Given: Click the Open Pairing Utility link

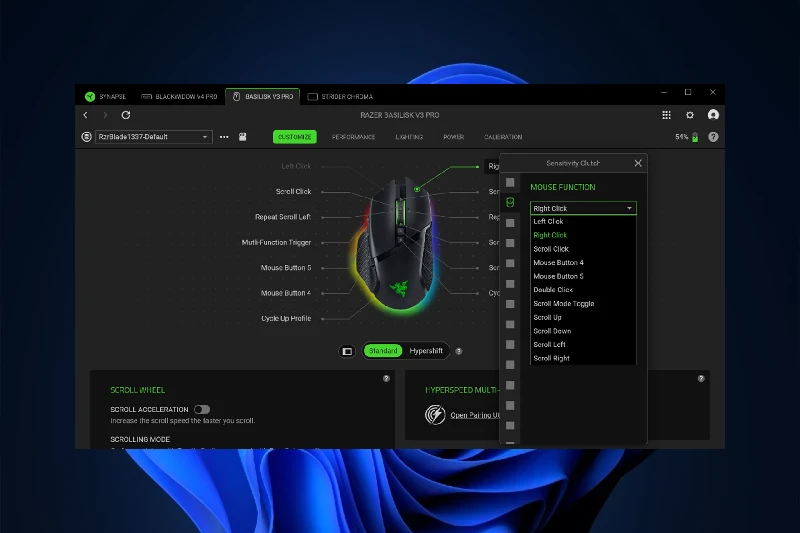Looking at the screenshot, I should (x=474, y=414).
